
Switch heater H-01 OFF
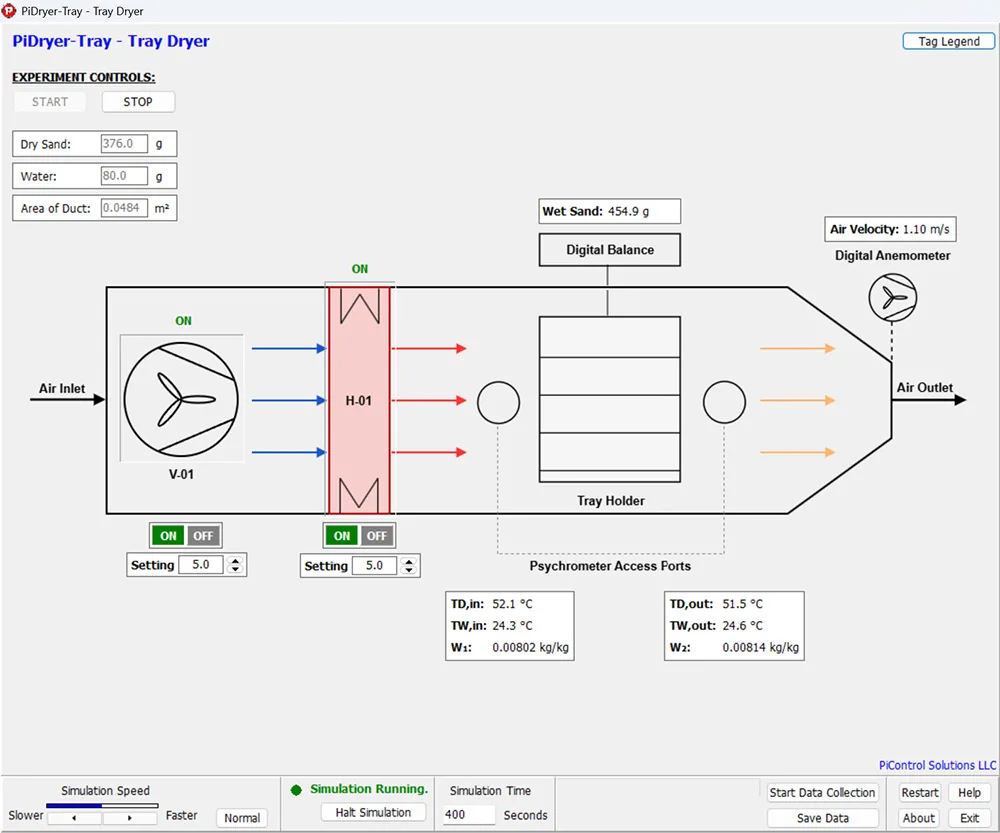[377, 536]
